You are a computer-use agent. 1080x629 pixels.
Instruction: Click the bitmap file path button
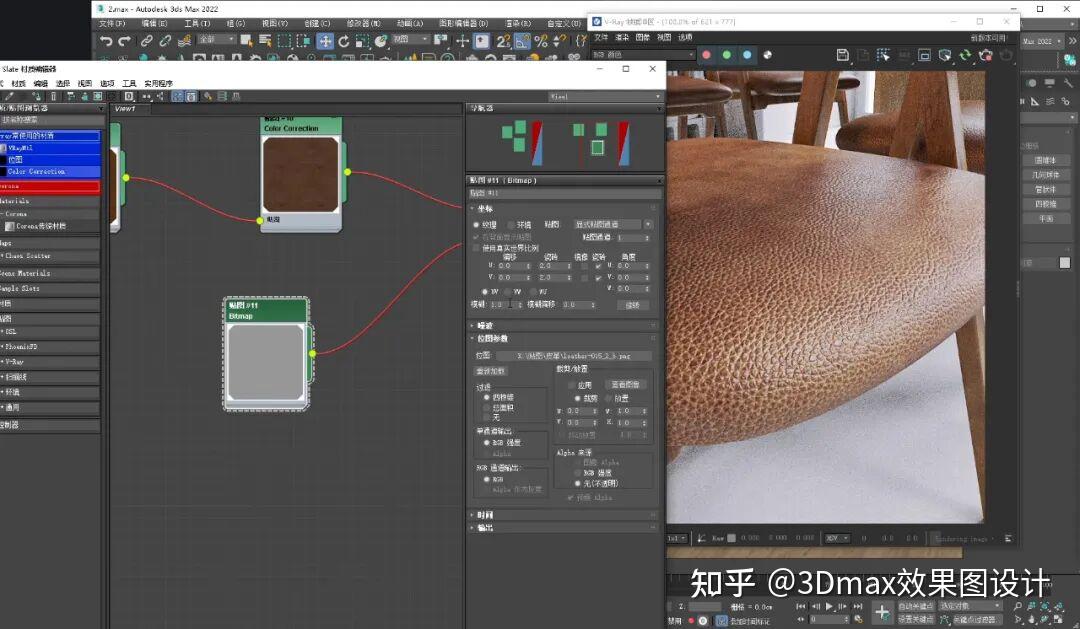pyautogui.click(x=573, y=356)
